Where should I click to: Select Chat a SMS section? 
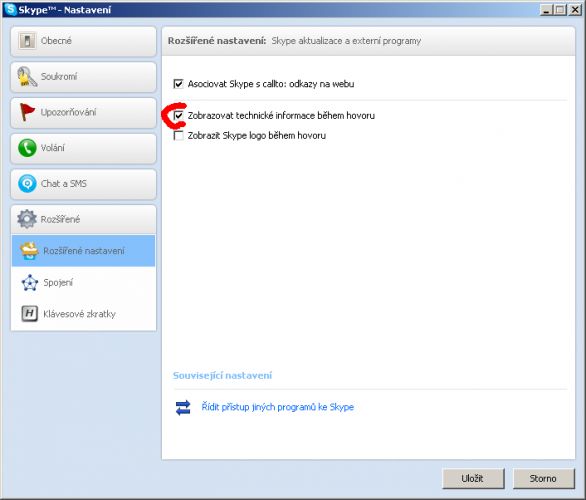pyautogui.click(x=83, y=184)
